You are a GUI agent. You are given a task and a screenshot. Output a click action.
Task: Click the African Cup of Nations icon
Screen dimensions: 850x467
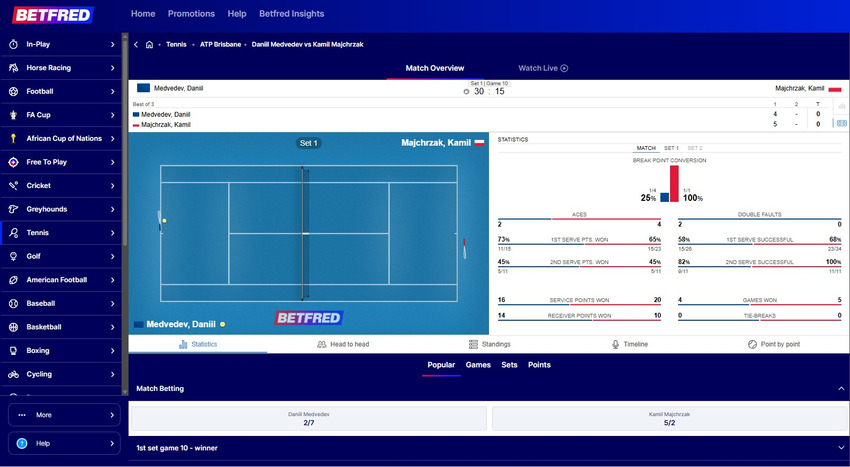pyautogui.click(x=14, y=138)
